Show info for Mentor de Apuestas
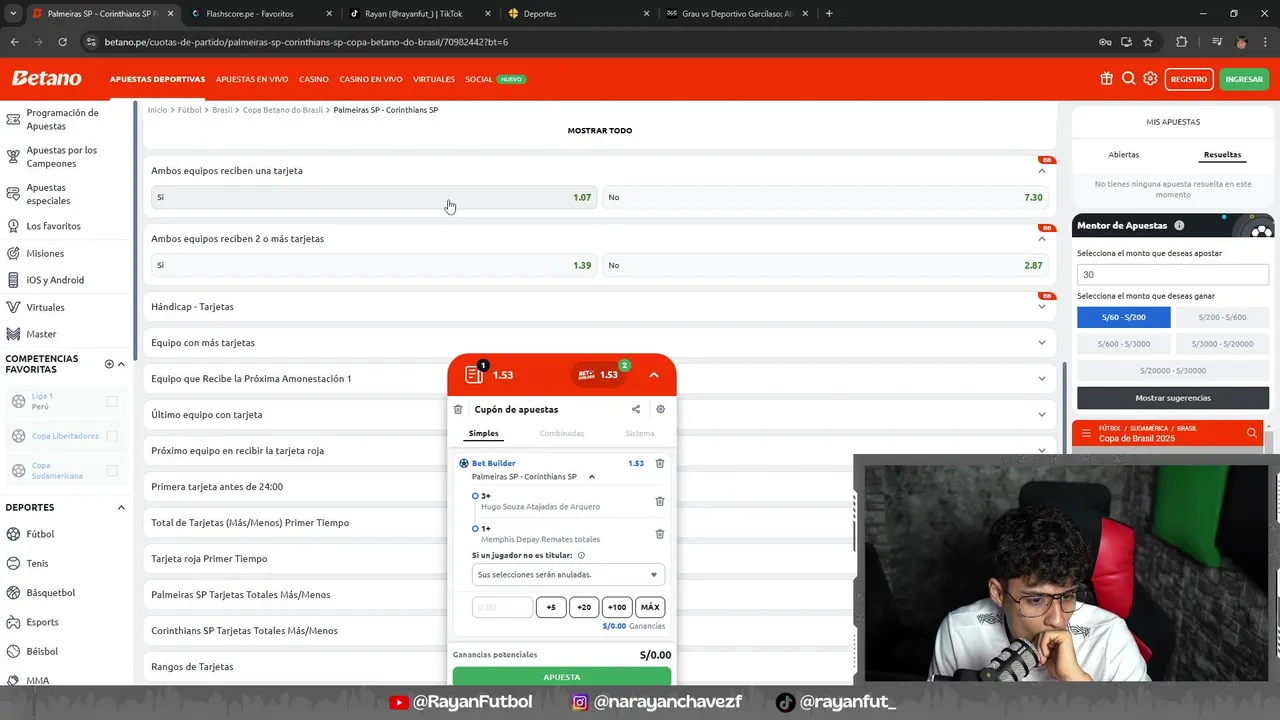1280x720 pixels. tap(1179, 226)
